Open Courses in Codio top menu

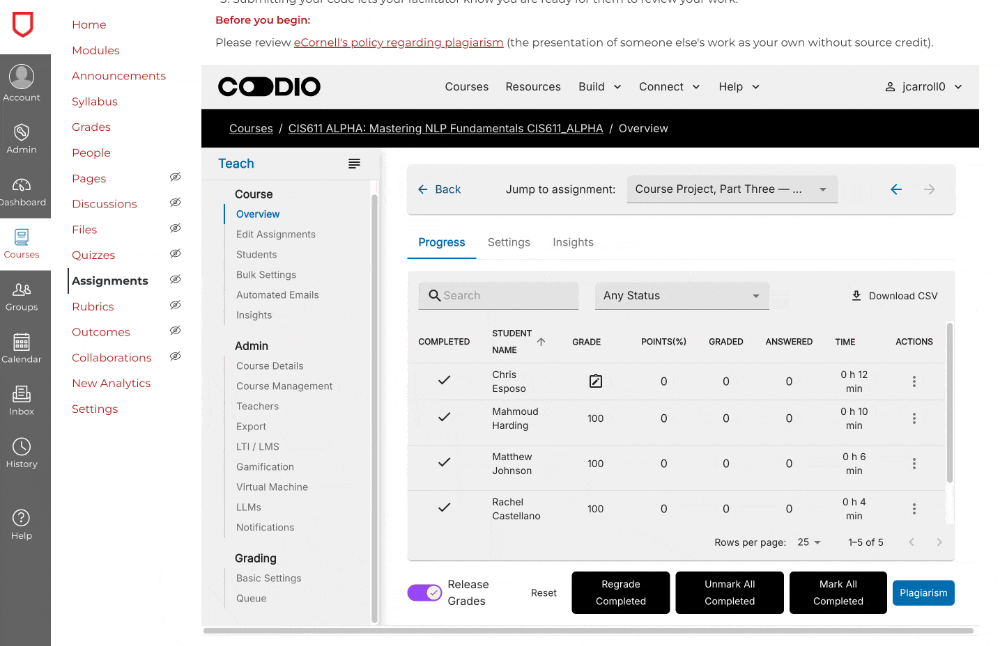[467, 87]
